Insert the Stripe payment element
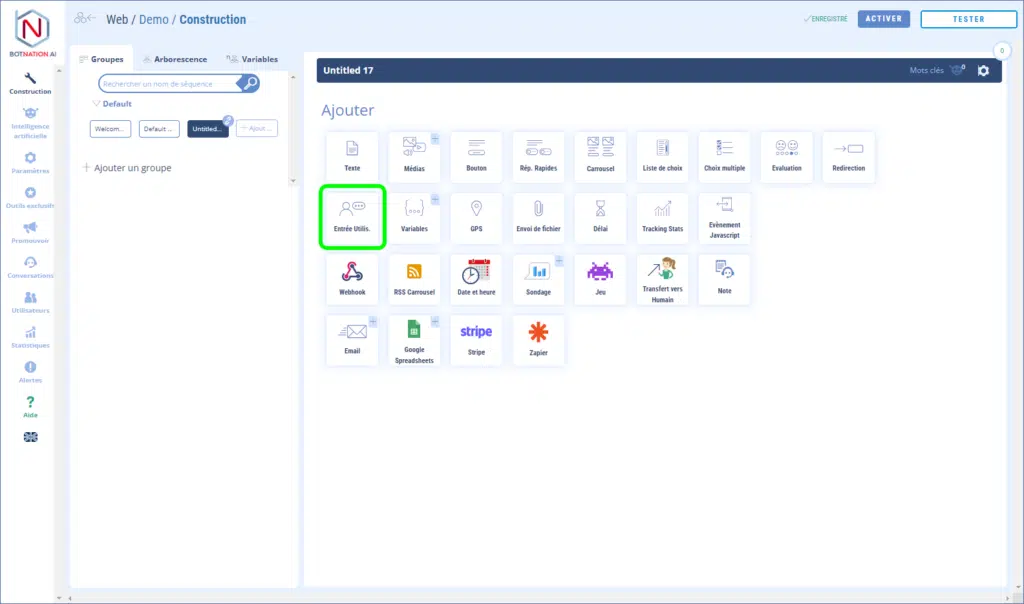Image resolution: width=1024 pixels, height=604 pixels. pos(476,340)
